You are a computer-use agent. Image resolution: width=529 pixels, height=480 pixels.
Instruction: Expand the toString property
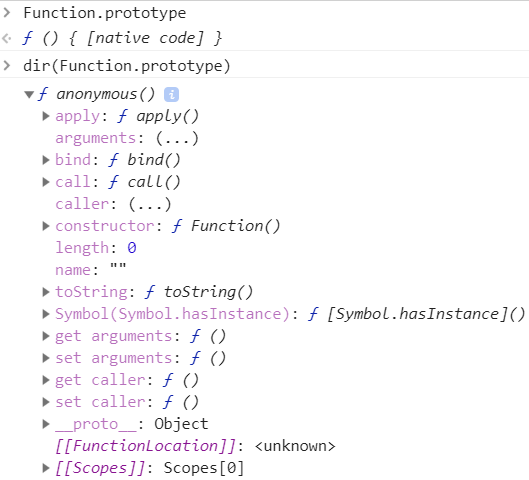pyautogui.click(x=46, y=292)
